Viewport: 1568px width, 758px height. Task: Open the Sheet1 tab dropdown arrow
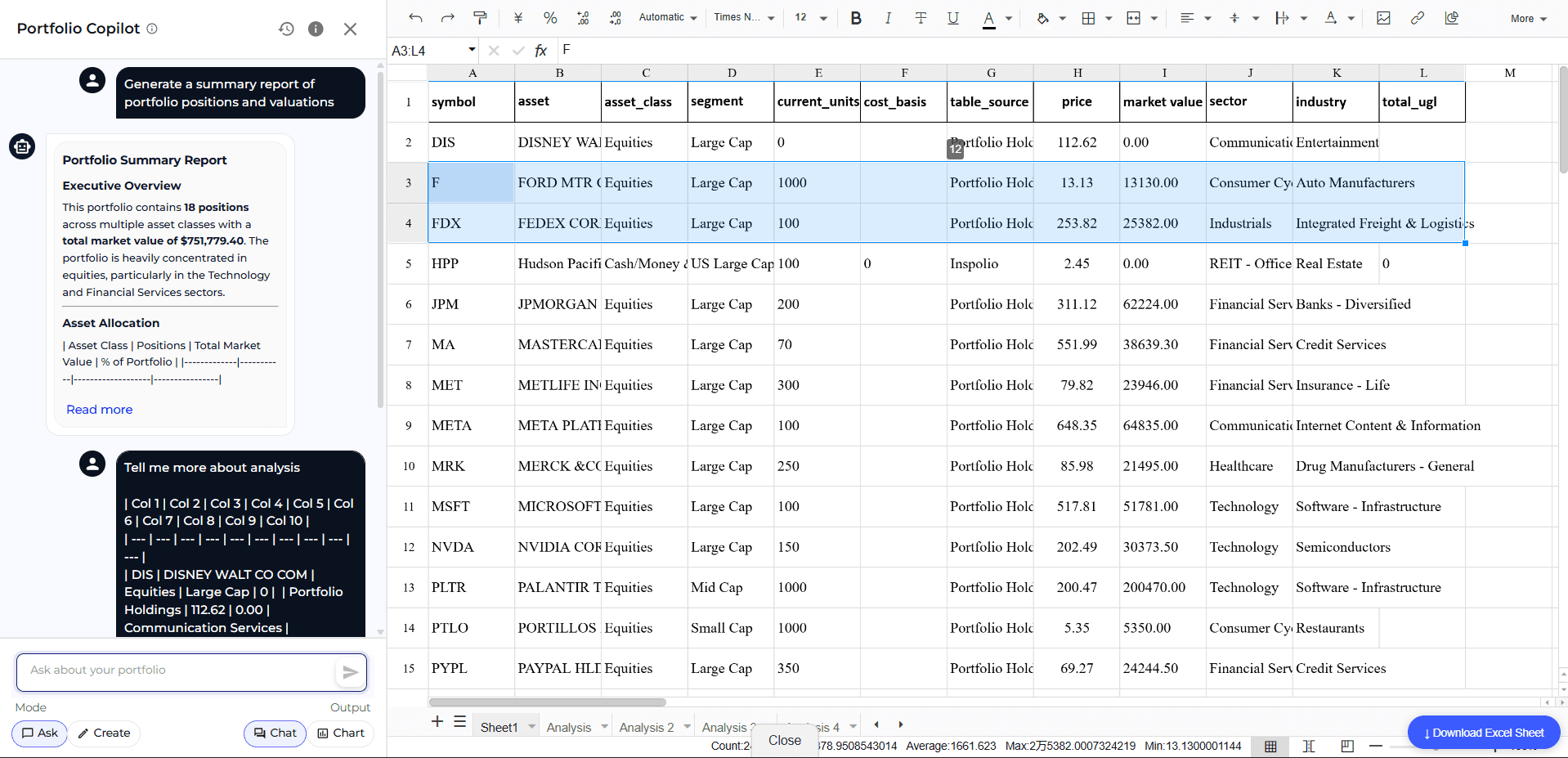click(x=531, y=726)
